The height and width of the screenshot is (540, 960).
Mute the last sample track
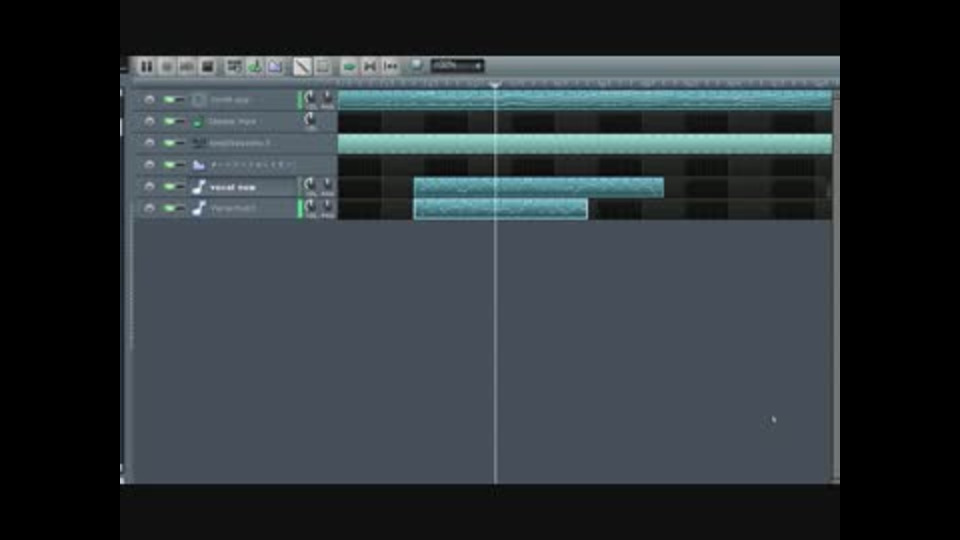pos(169,208)
